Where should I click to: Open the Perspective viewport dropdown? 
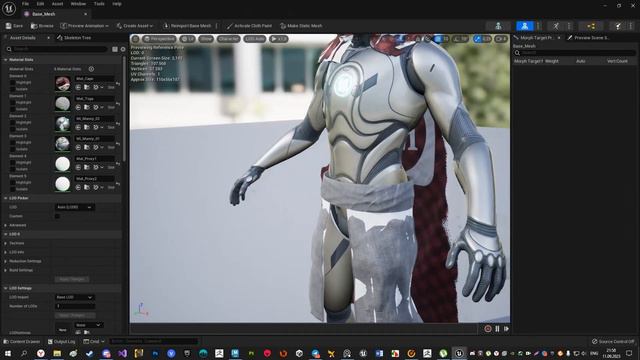click(x=159, y=39)
